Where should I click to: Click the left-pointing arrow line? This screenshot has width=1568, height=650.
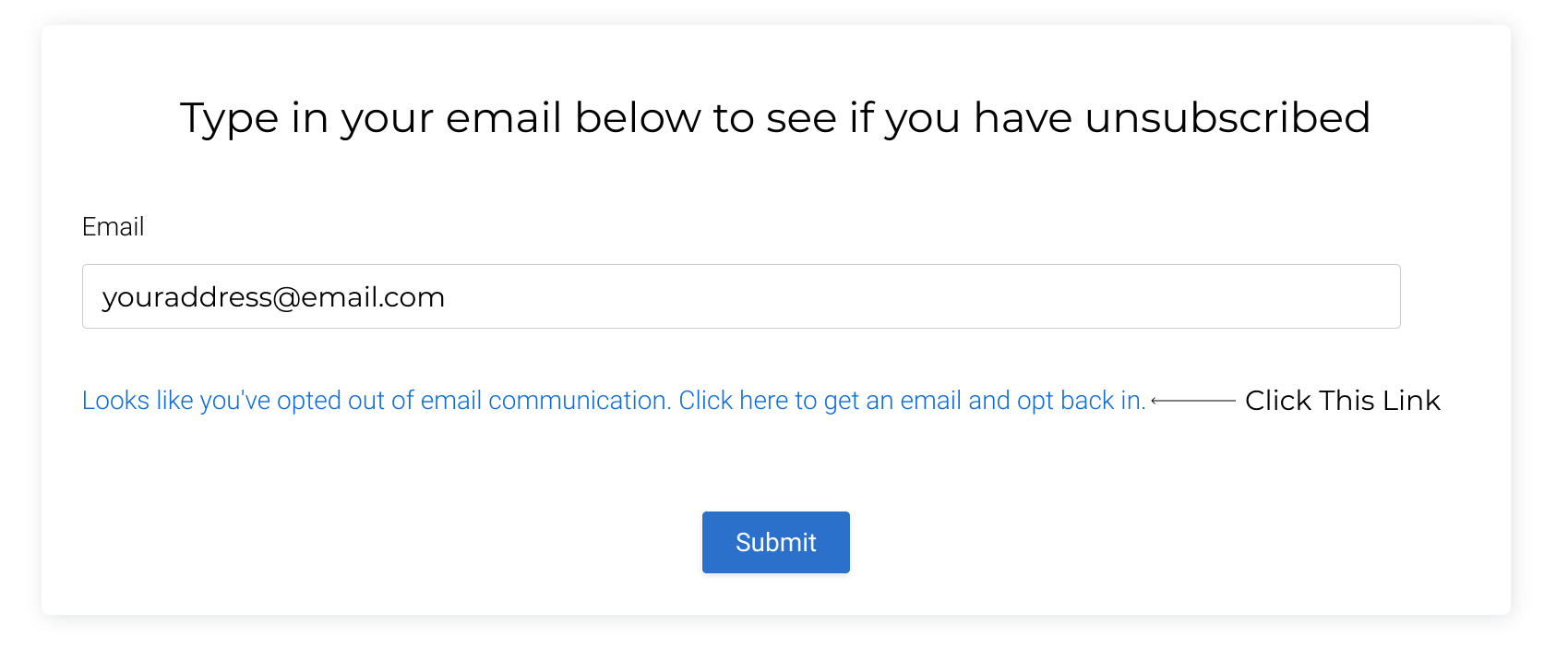pos(1193,401)
